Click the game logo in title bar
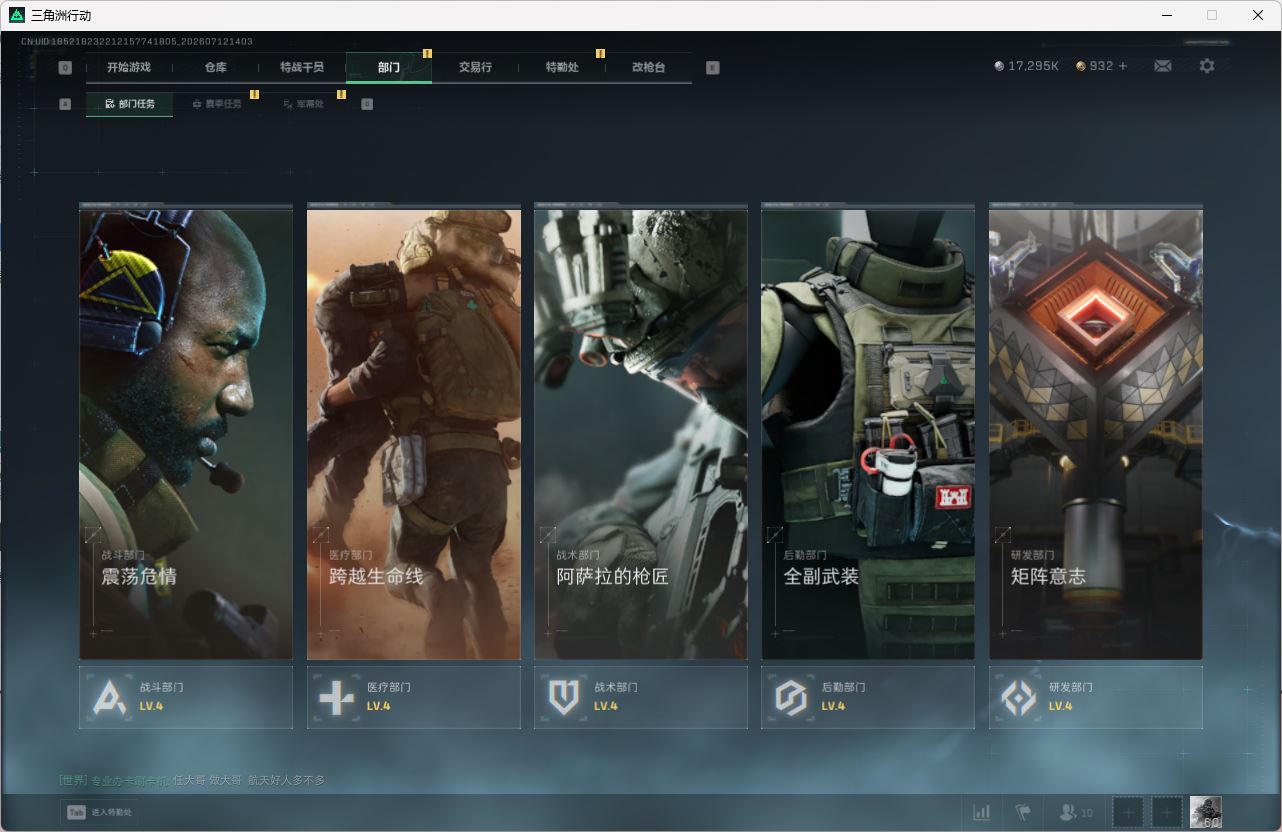This screenshot has width=1282, height=832. [17, 15]
